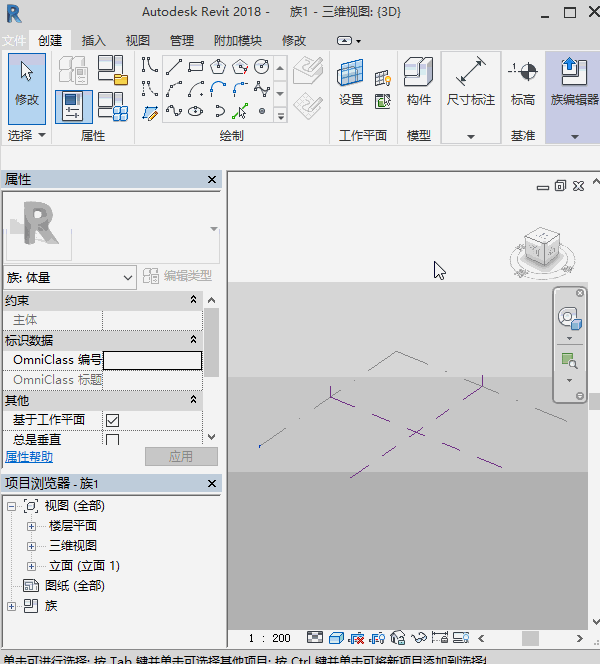
Task: Click the 属性帮助 link
Action: 29,457
